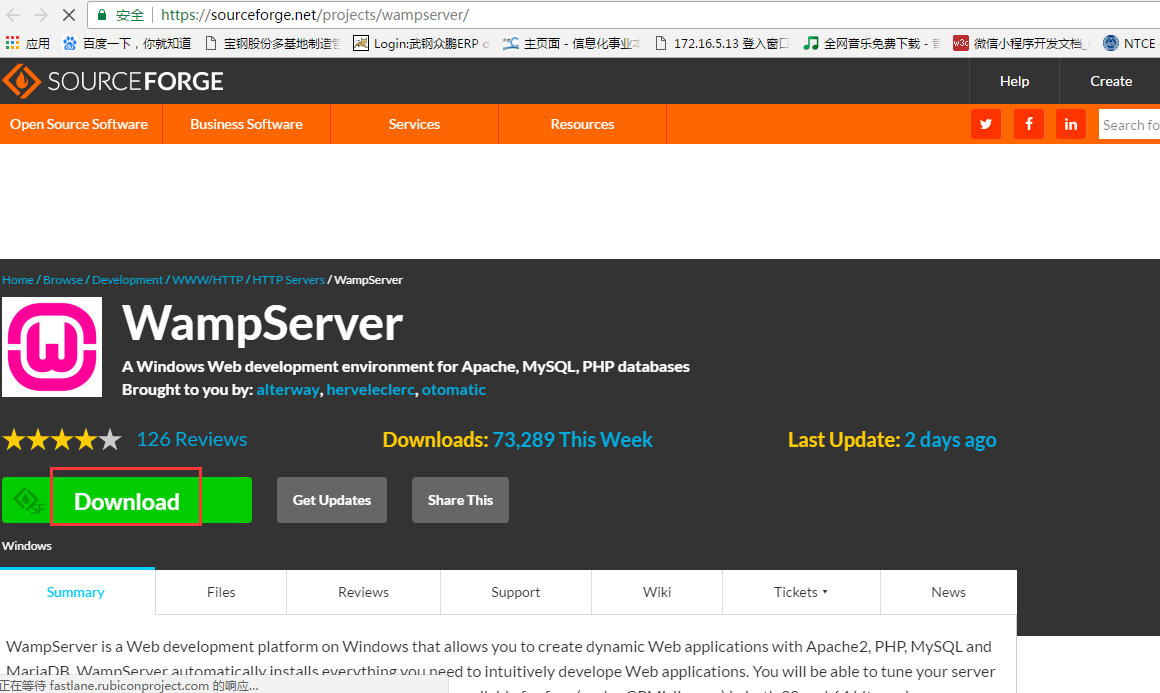Open the apps grid bookmark icon
Image resolution: width=1160 pixels, height=693 pixels.
(13, 43)
